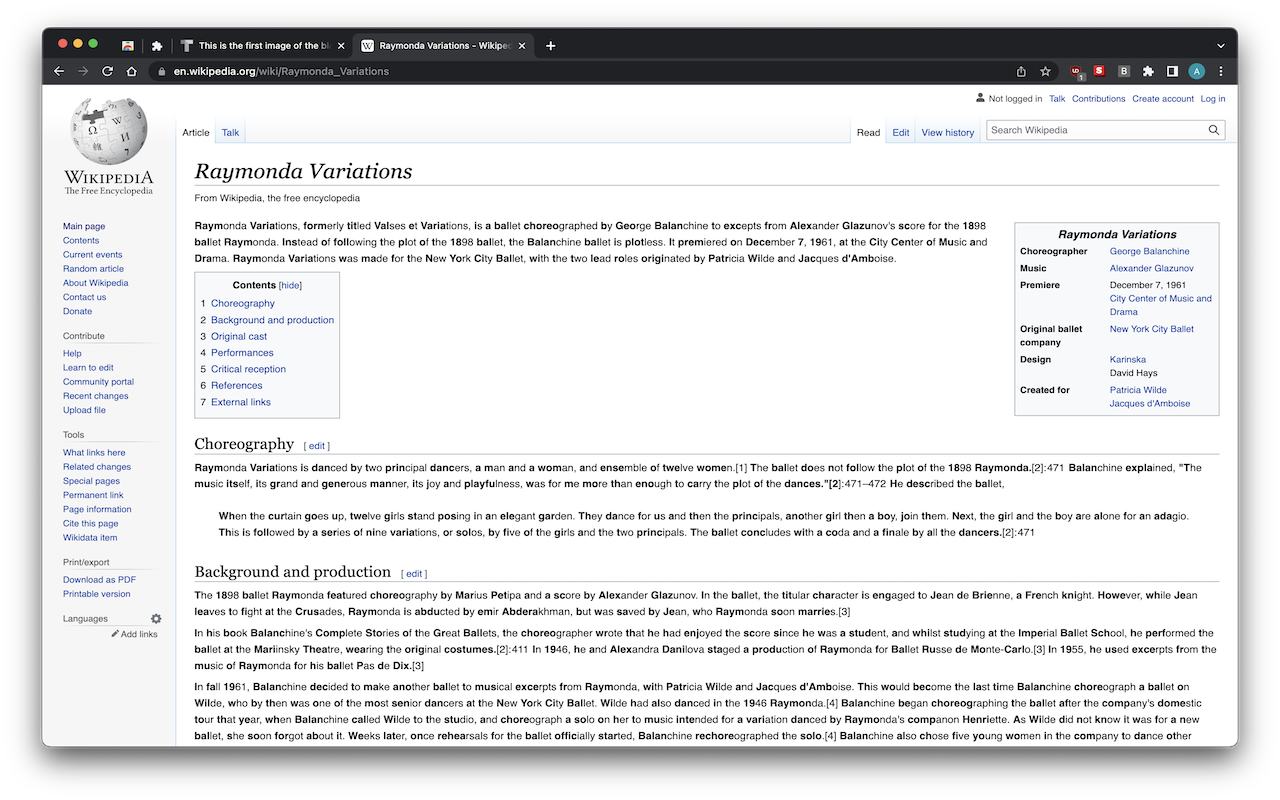Edit the Choreography section

click(x=317, y=446)
